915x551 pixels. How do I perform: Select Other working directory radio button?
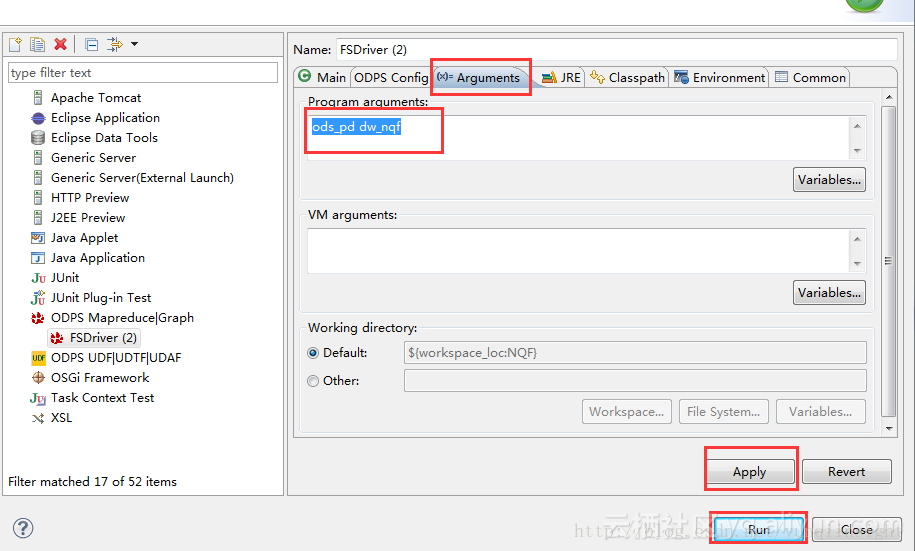click(313, 381)
